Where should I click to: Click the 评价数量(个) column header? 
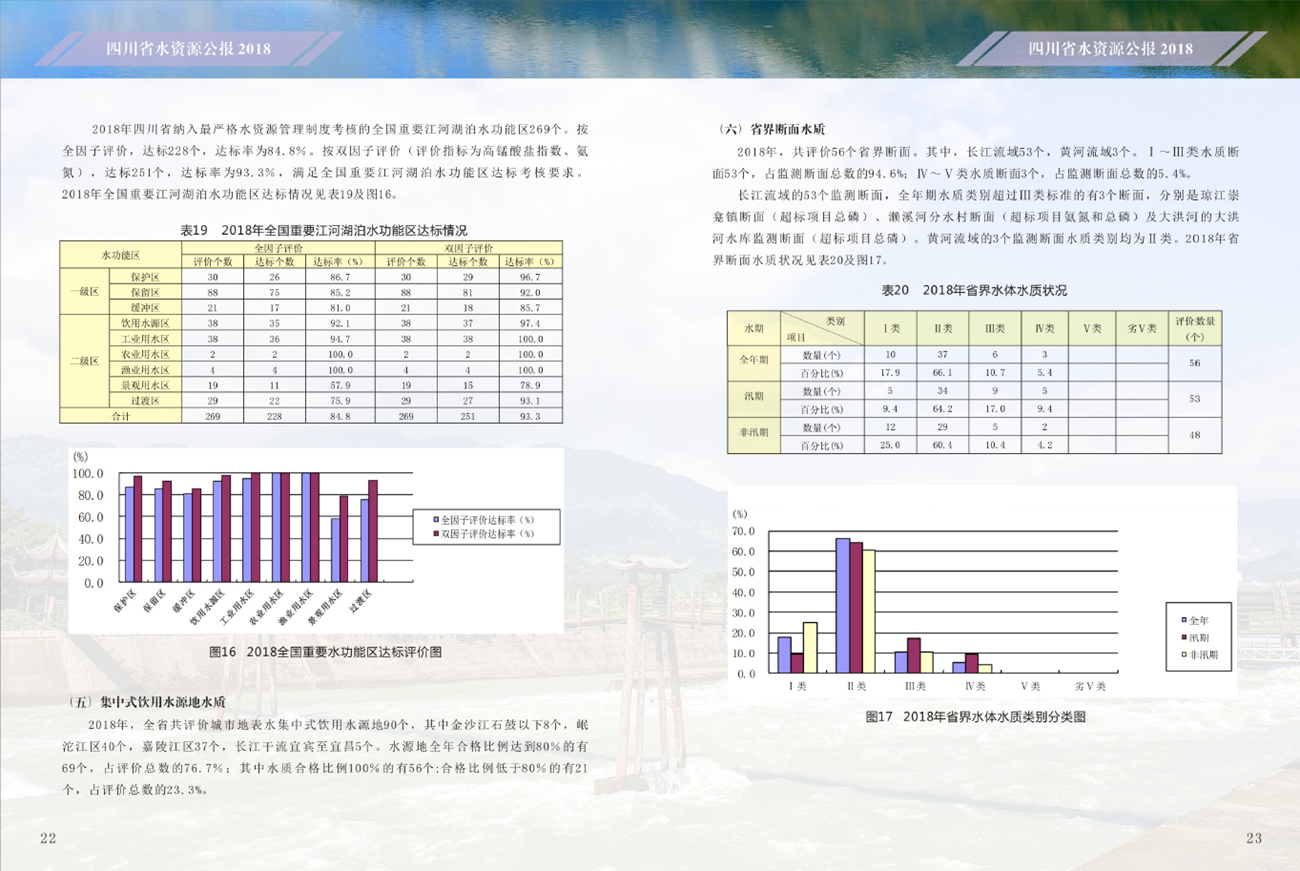[x=1195, y=328]
